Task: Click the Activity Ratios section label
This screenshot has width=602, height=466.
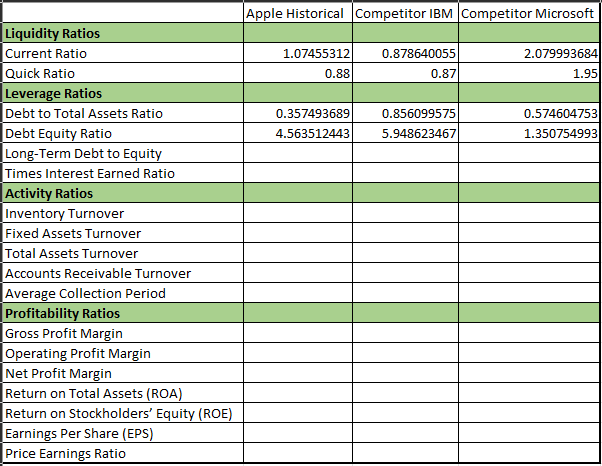Action: click(49, 193)
